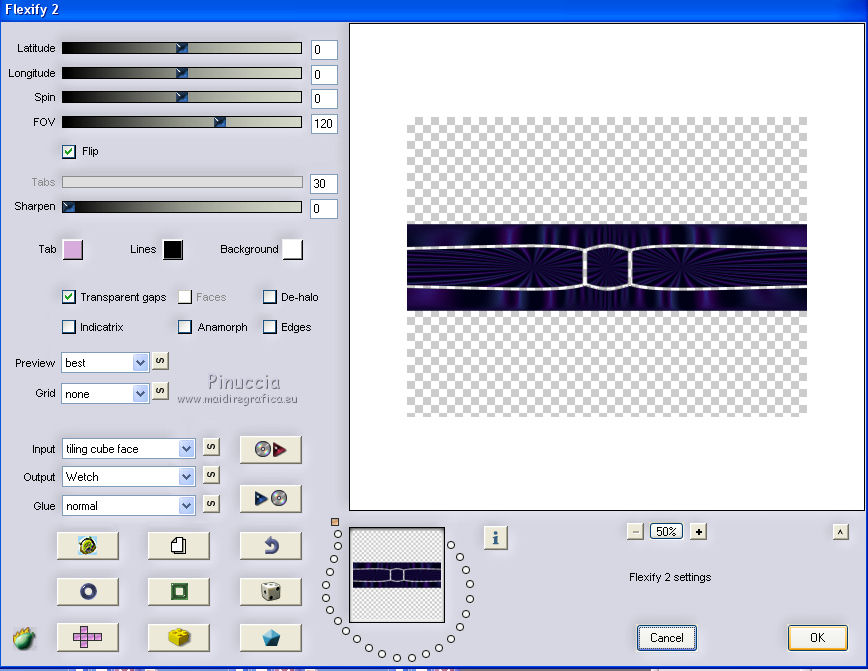Click the Tabs value field showing 30
868x671 pixels.
[x=324, y=184]
